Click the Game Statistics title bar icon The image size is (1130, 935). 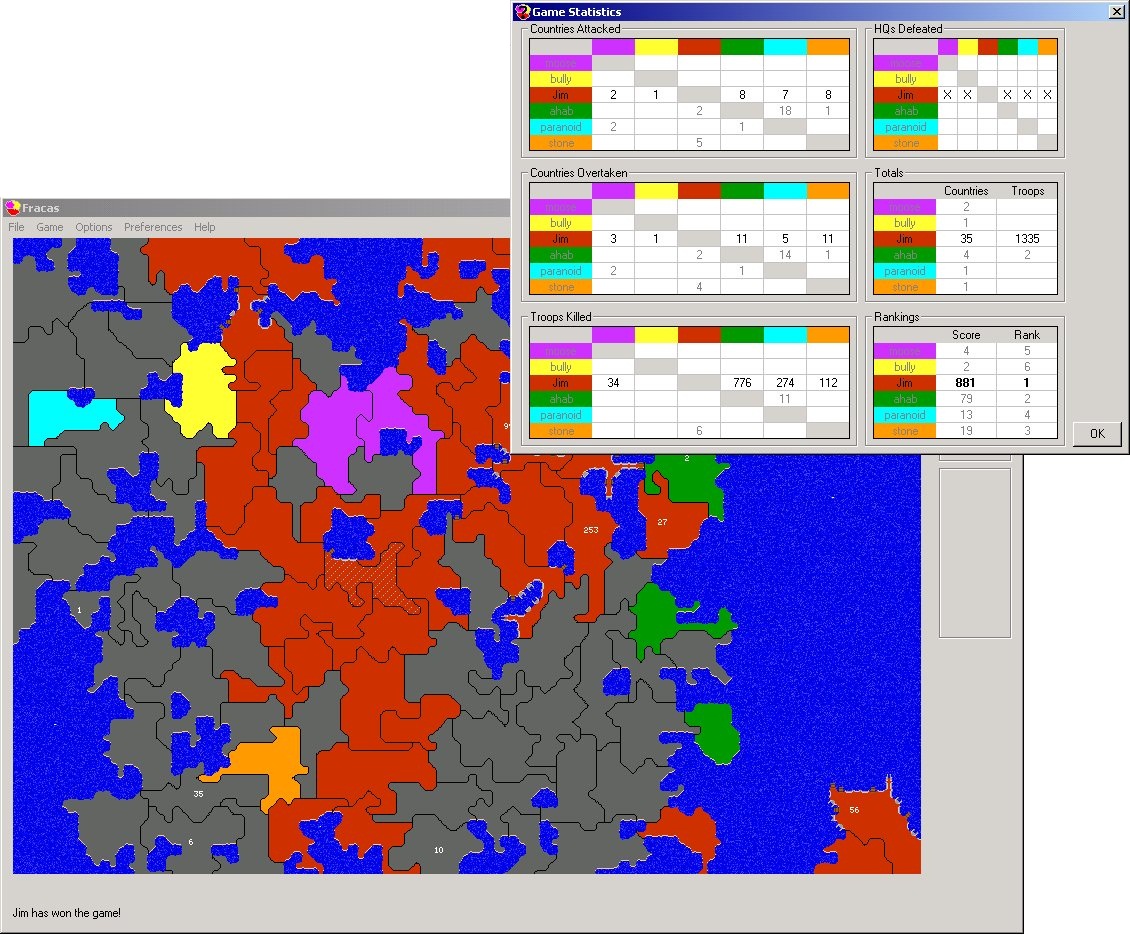pos(522,12)
